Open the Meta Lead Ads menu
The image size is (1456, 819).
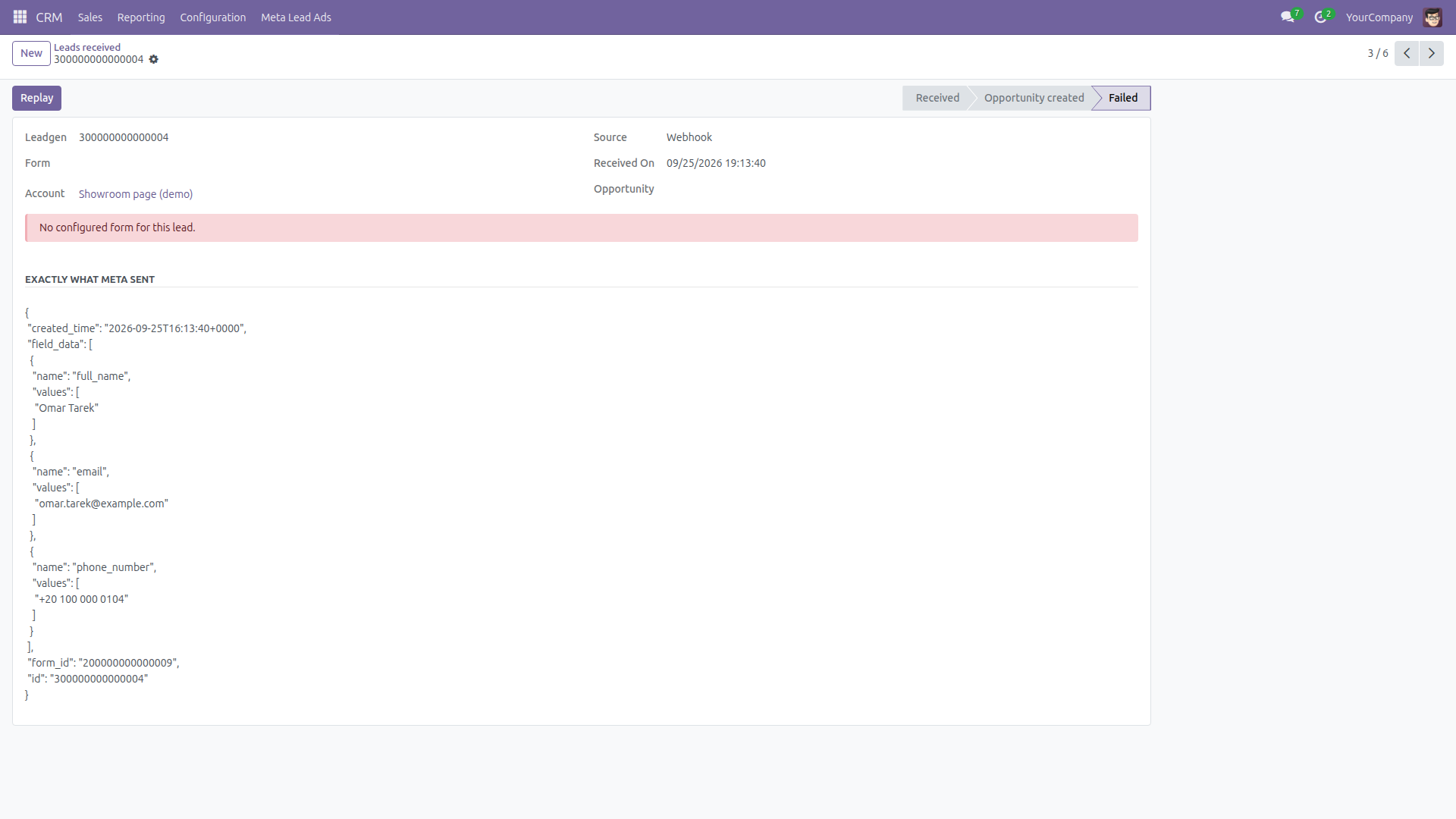coord(296,17)
